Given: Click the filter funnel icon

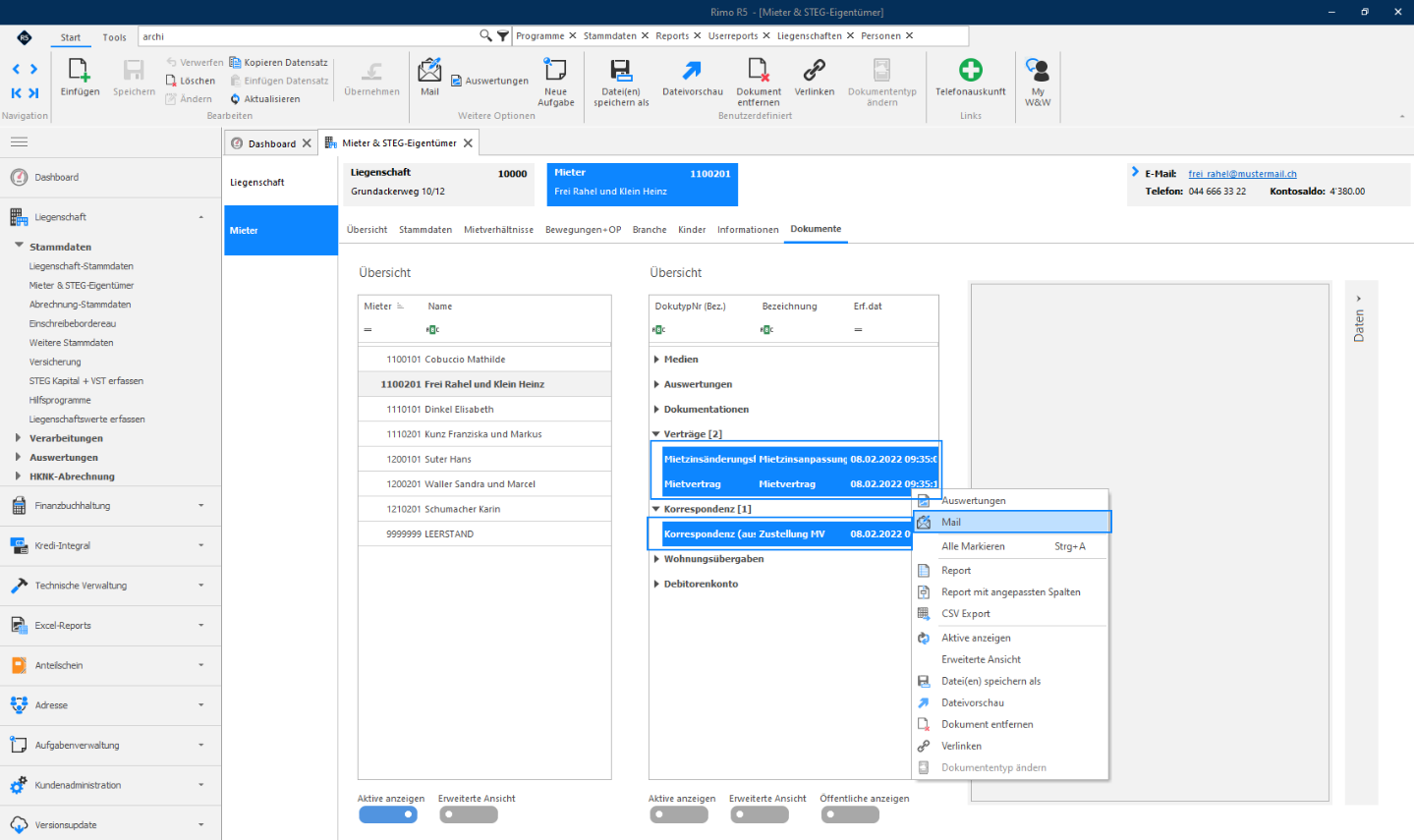Looking at the screenshot, I should [x=502, y=36].
